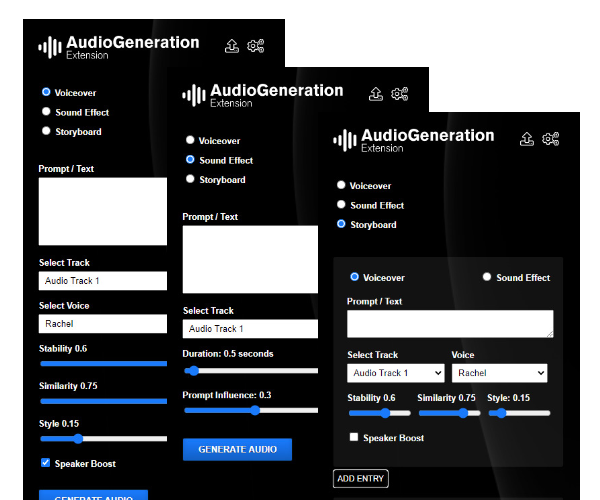
Task: Select Voiceover radio in the Voiceover panel
Action: pos(46,92)
